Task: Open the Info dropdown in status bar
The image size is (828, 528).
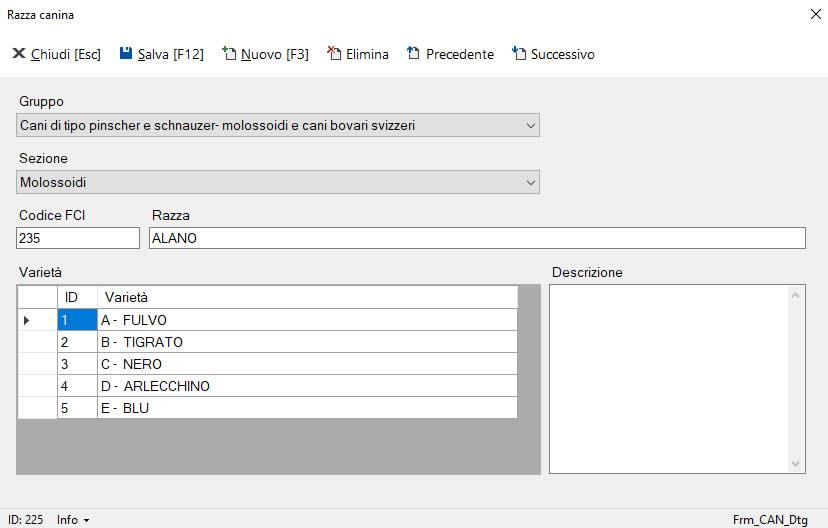Action: click(73, 520)
